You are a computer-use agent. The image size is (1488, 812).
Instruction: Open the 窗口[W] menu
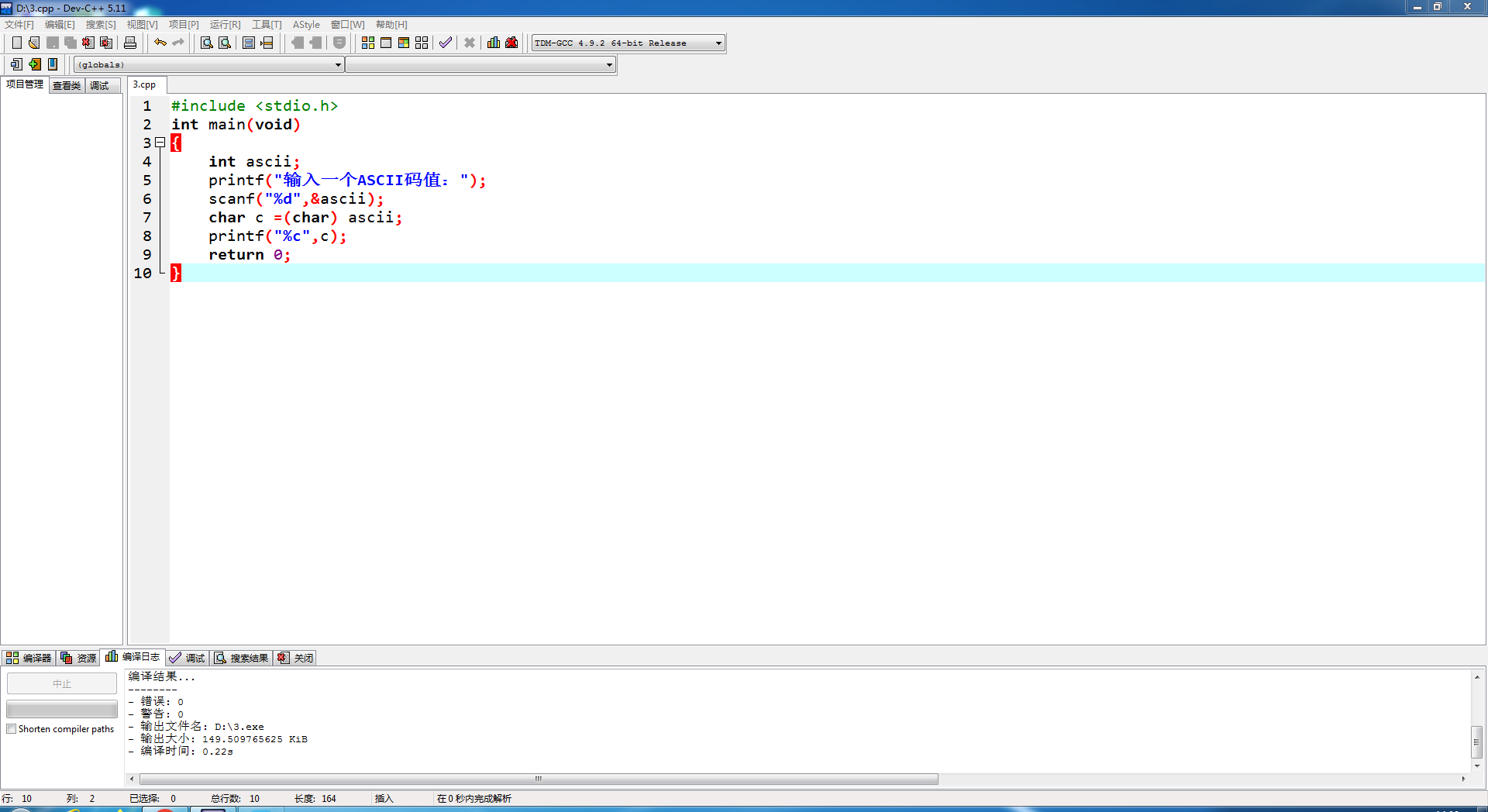tap(347, 25)
